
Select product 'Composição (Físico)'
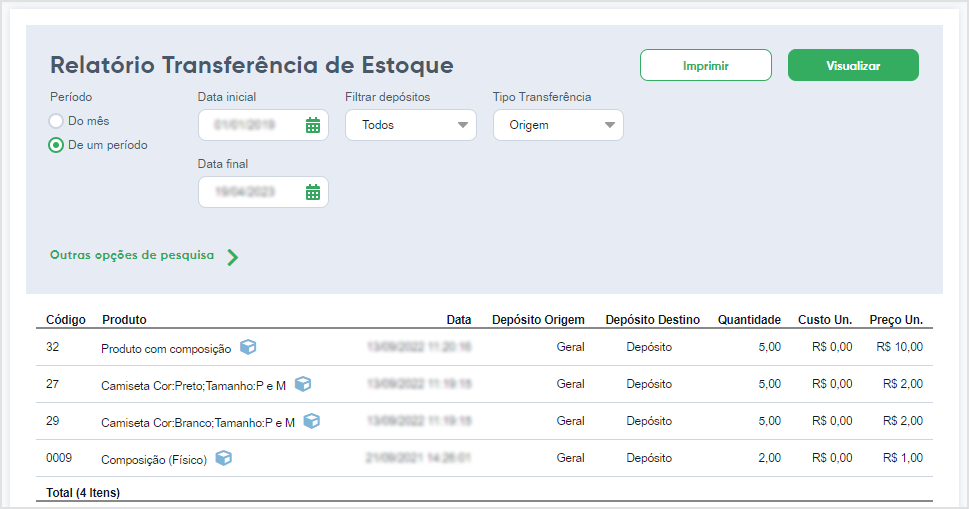coord(154,460)
